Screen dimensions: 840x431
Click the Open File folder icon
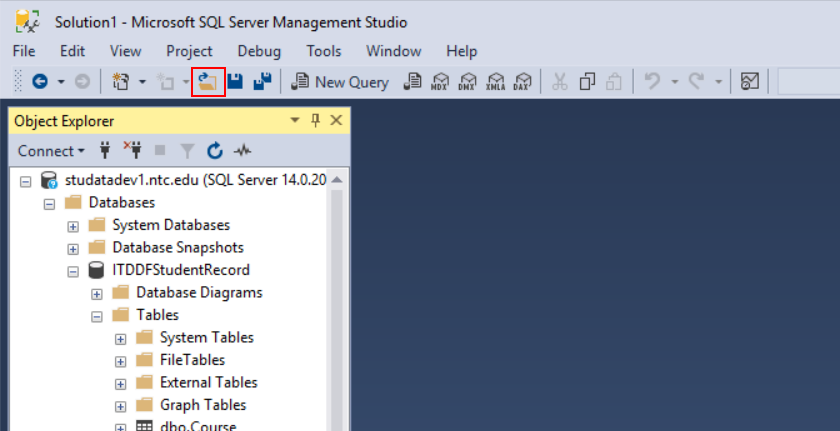coord(208,82)
